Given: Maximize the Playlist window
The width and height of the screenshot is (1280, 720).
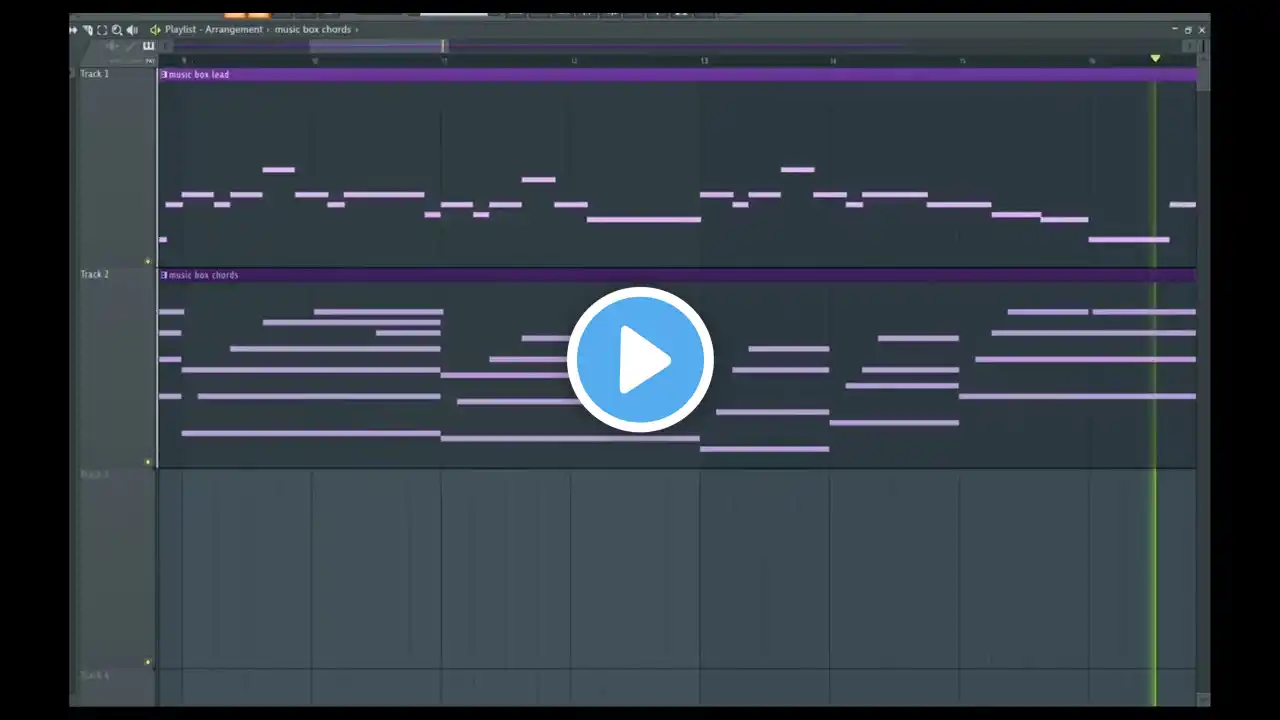Looking at the screenshot, I should click(x=1188, y=30).
